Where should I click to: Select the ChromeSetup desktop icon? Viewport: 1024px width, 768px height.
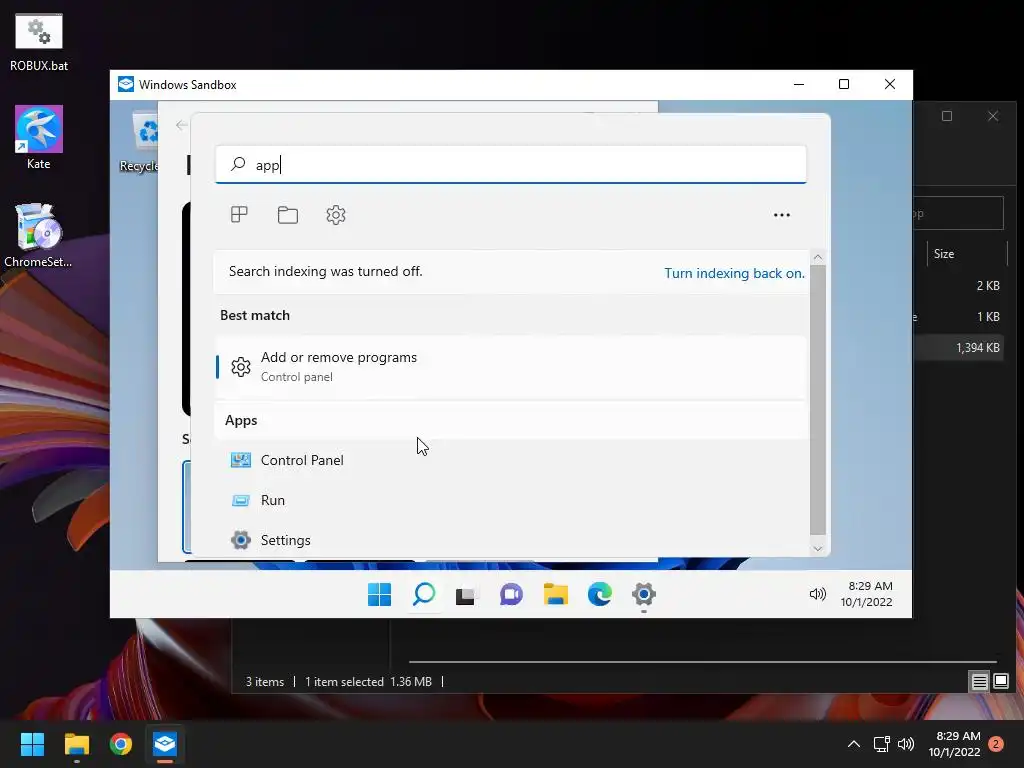[39, 235]
